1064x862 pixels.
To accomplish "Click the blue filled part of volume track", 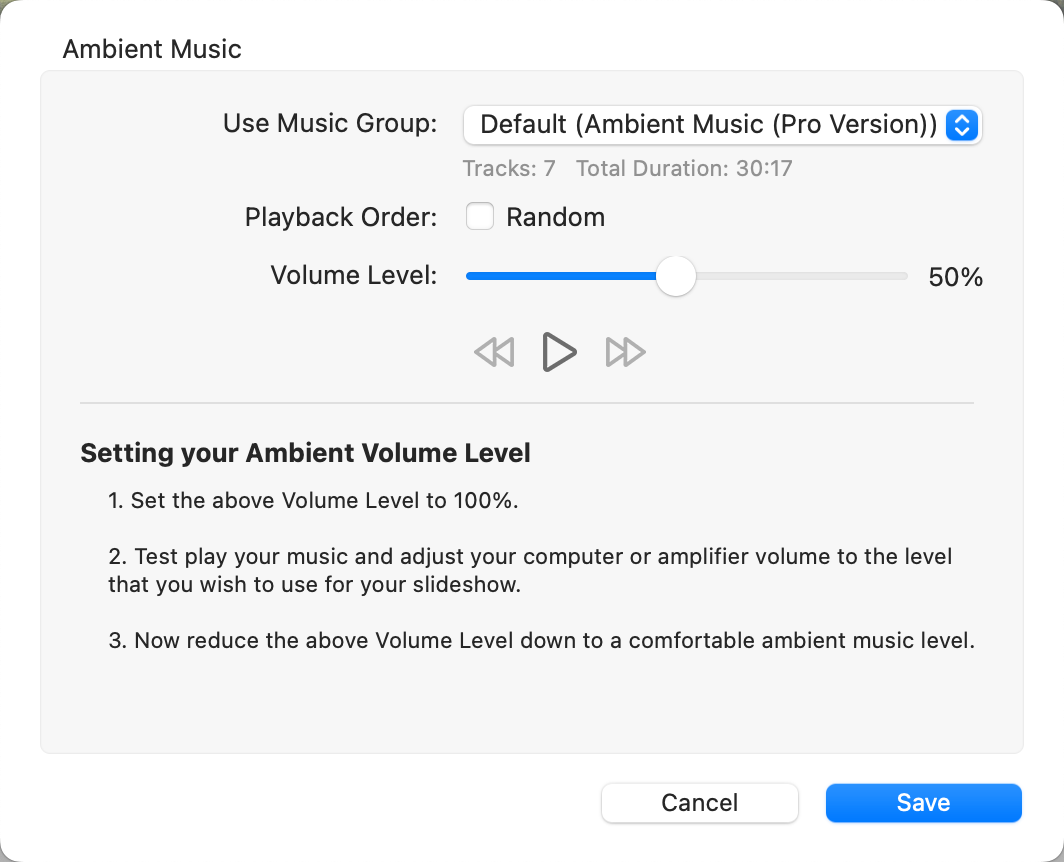I will [560, 276].
